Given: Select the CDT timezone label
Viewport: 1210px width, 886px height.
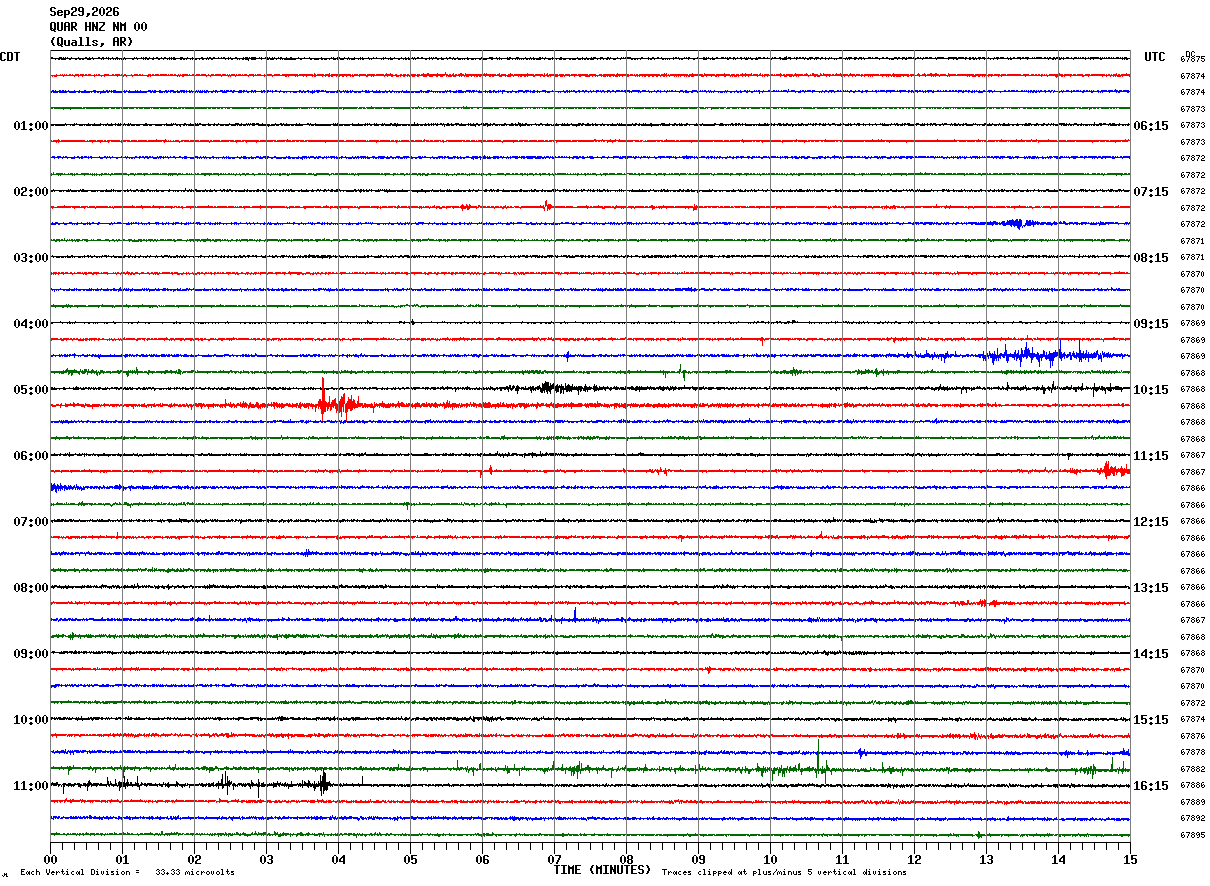Looking at the screenshot, I should 10,57.
